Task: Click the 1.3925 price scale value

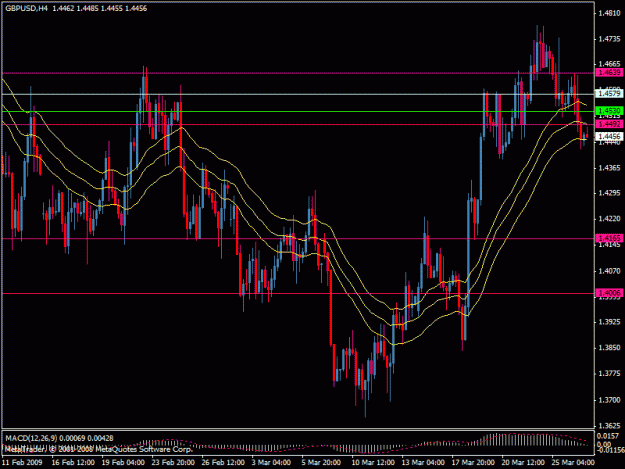Action: point(609,322)
